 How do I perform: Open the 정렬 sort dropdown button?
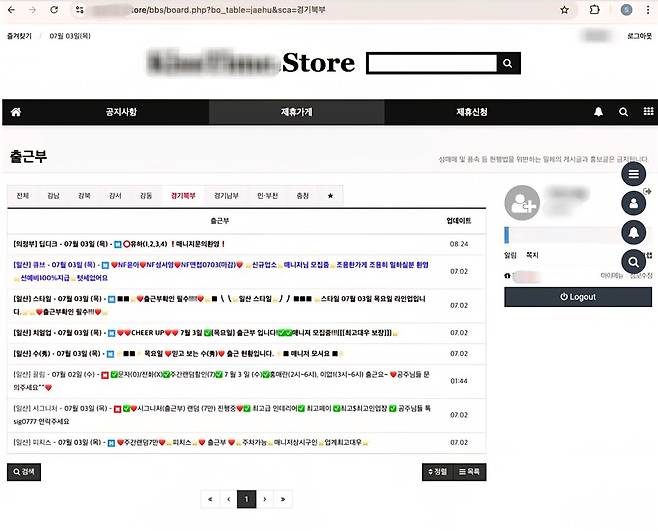pyautogui.click(x=438, y=472)
